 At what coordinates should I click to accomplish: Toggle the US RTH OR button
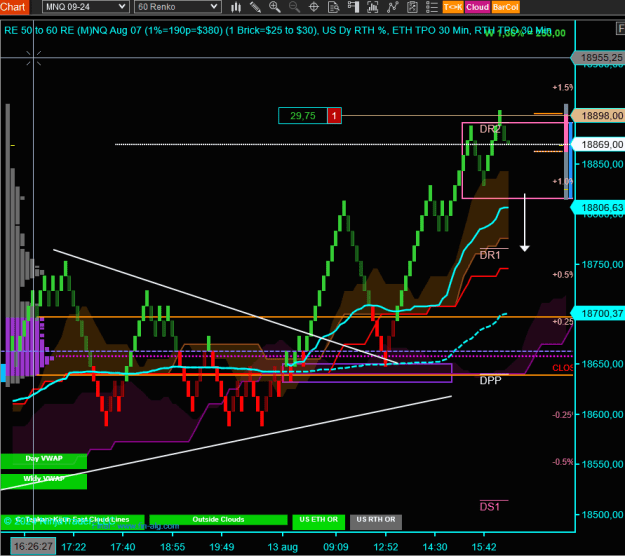[376, 521]
